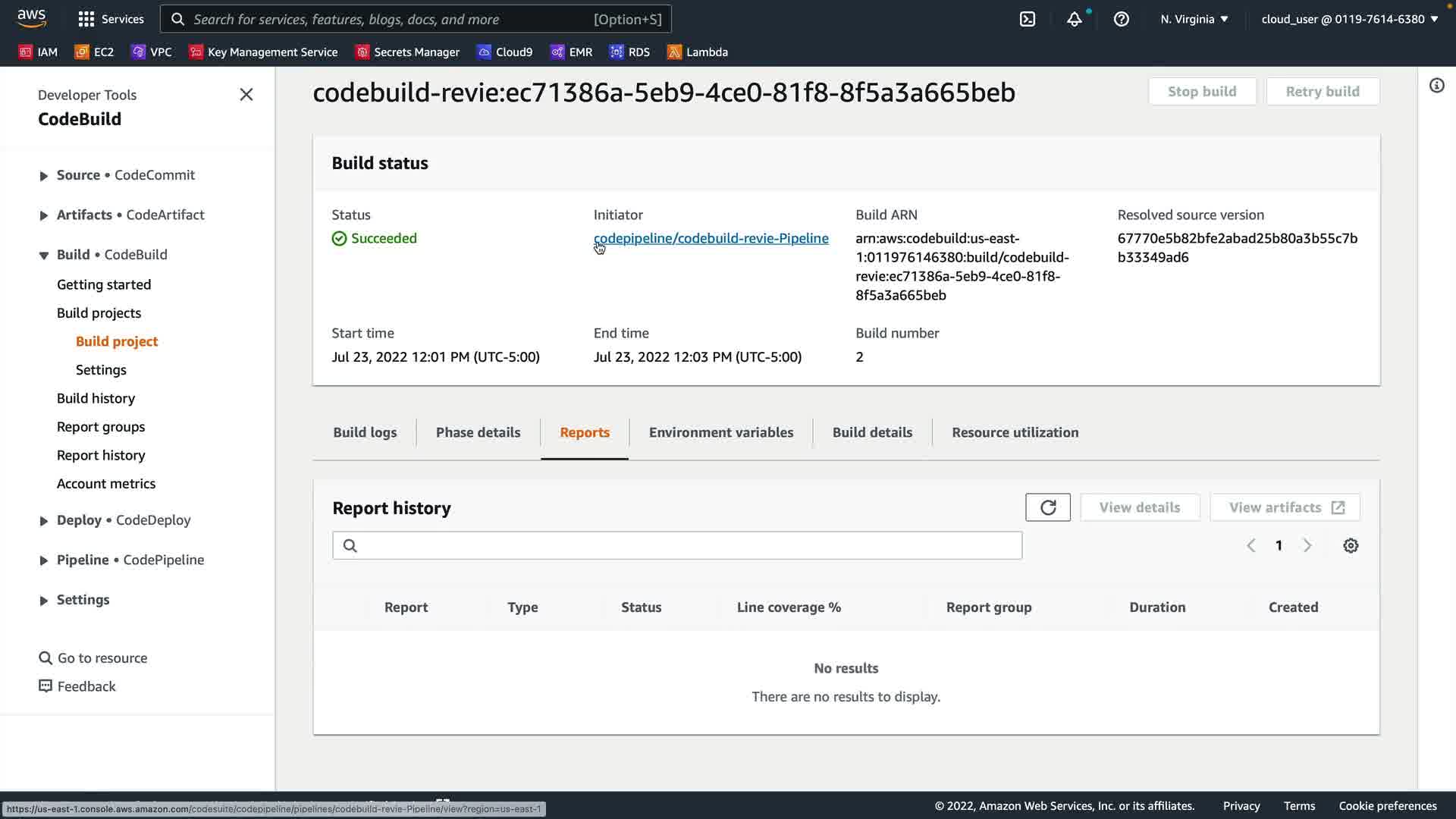This screenshot has width=1456, height=819.
Task: Click the help question mark icon
Action: pos(1121,19)
